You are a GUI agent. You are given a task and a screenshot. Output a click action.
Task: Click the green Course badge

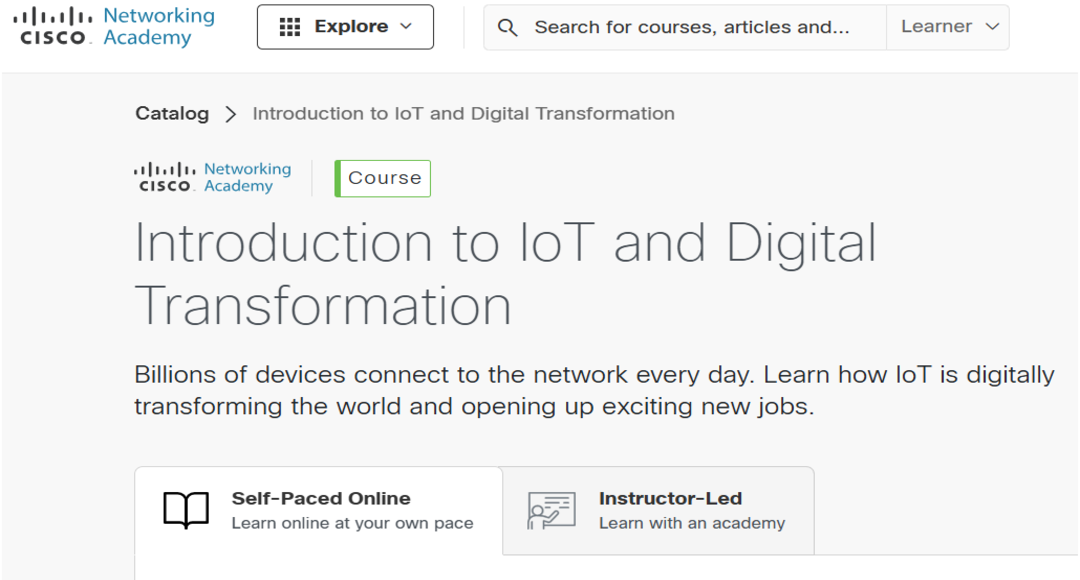click(x=383, y=178)
